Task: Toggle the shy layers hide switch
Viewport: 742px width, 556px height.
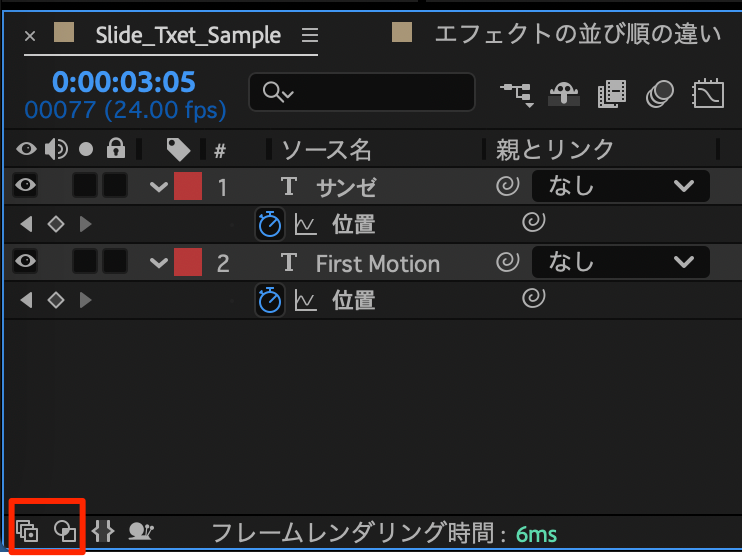Action: pos(564,93)
